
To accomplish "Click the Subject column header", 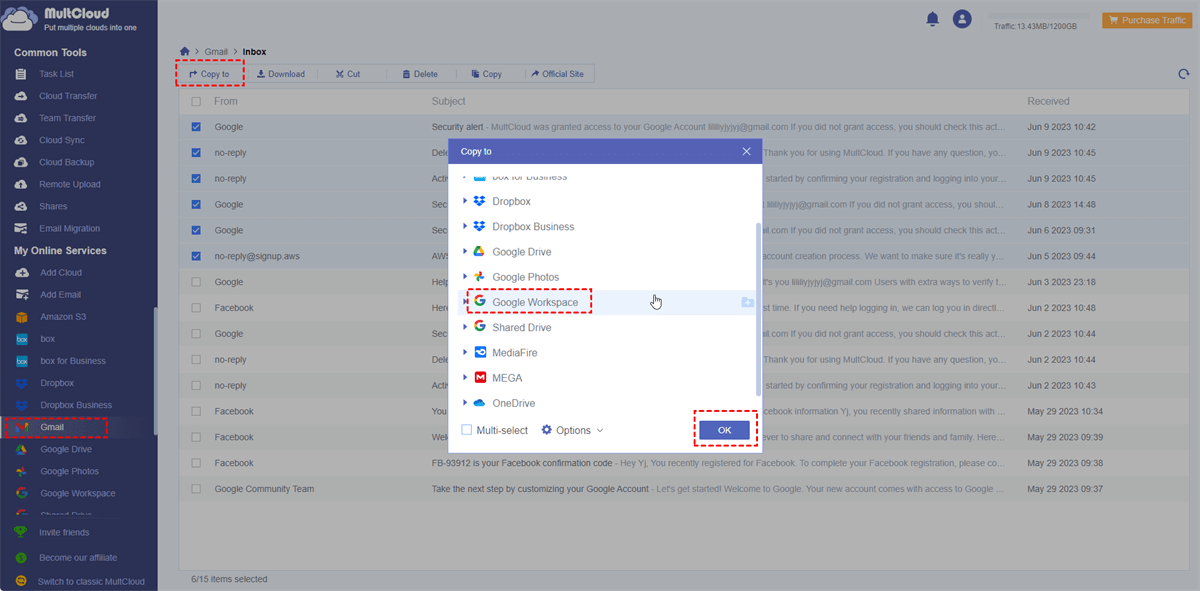I will coord(449,101).
